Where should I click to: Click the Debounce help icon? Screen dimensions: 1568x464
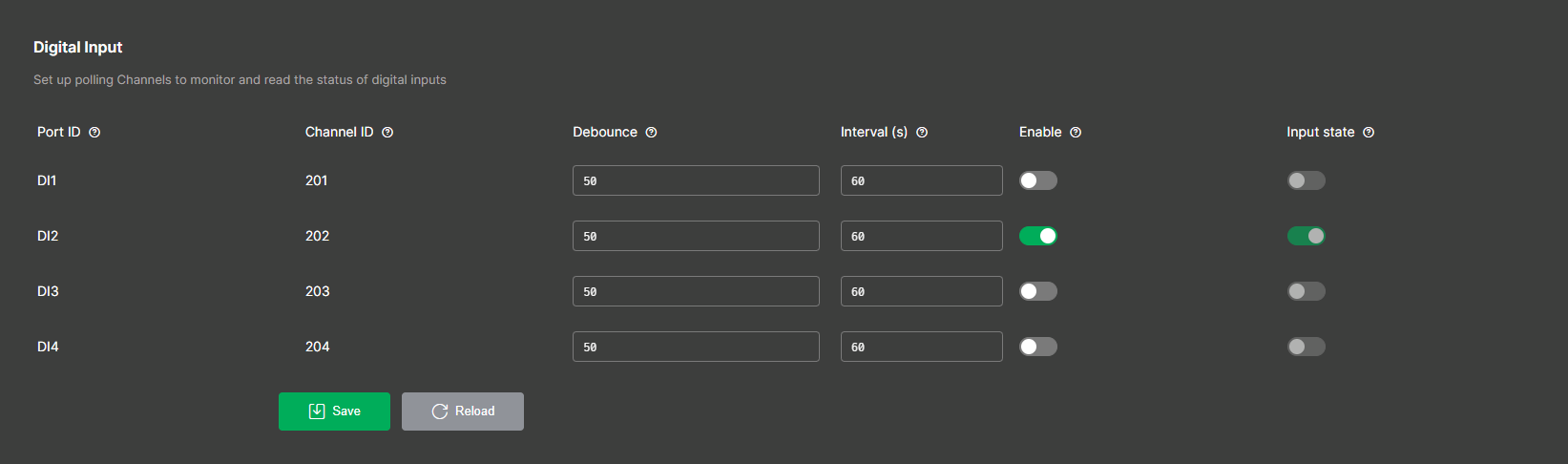click(x=651, y=133)
